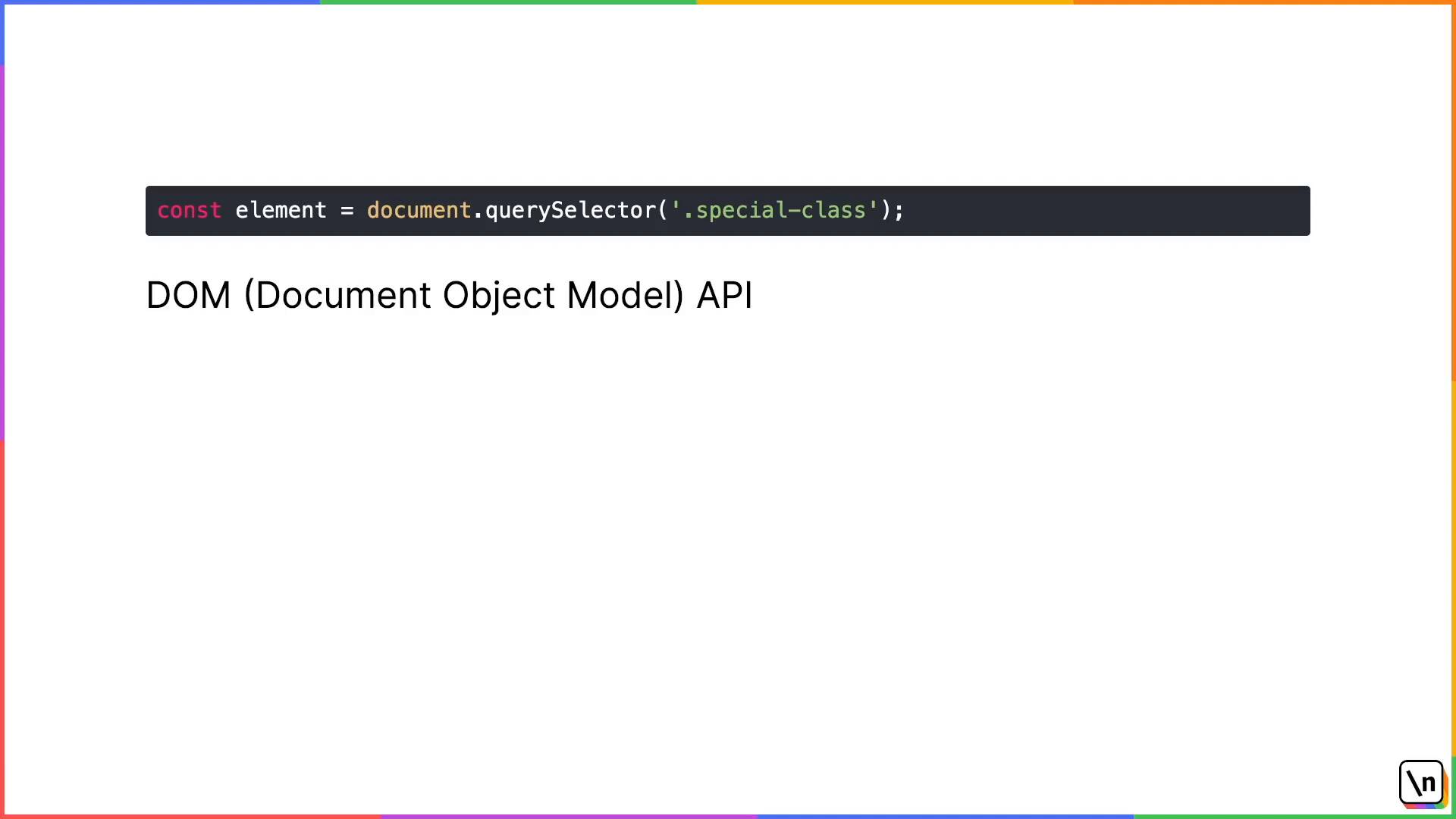Click the 'document' object in code
Image resolution: width=1456 pixels, height=819 pixels.
pyautogui.click(x=419, y=210)
